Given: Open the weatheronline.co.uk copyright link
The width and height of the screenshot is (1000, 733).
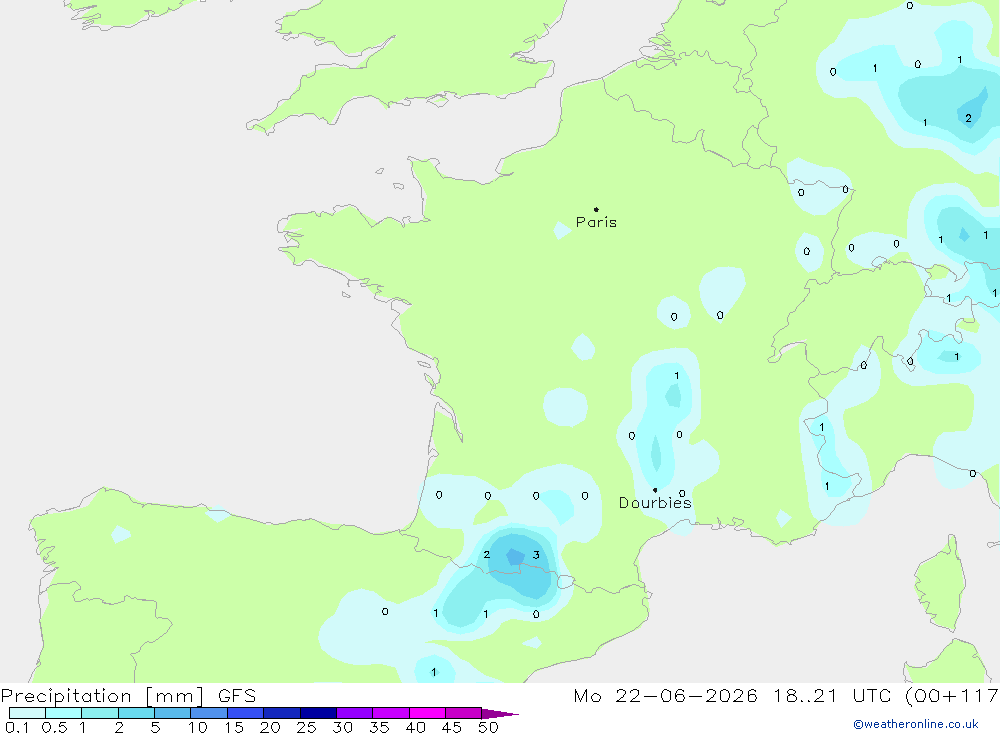Looking at the screenshot, I should coord(916,724).
